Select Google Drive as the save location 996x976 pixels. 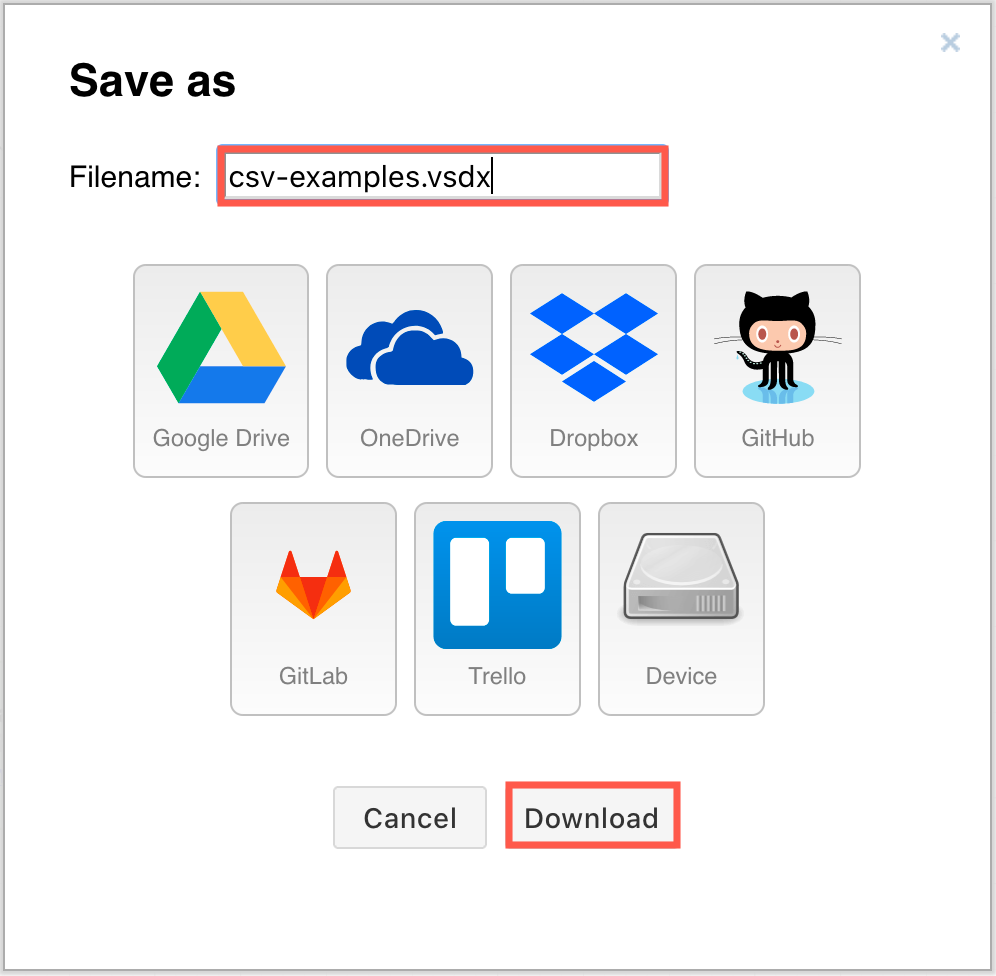coord(220,370)
